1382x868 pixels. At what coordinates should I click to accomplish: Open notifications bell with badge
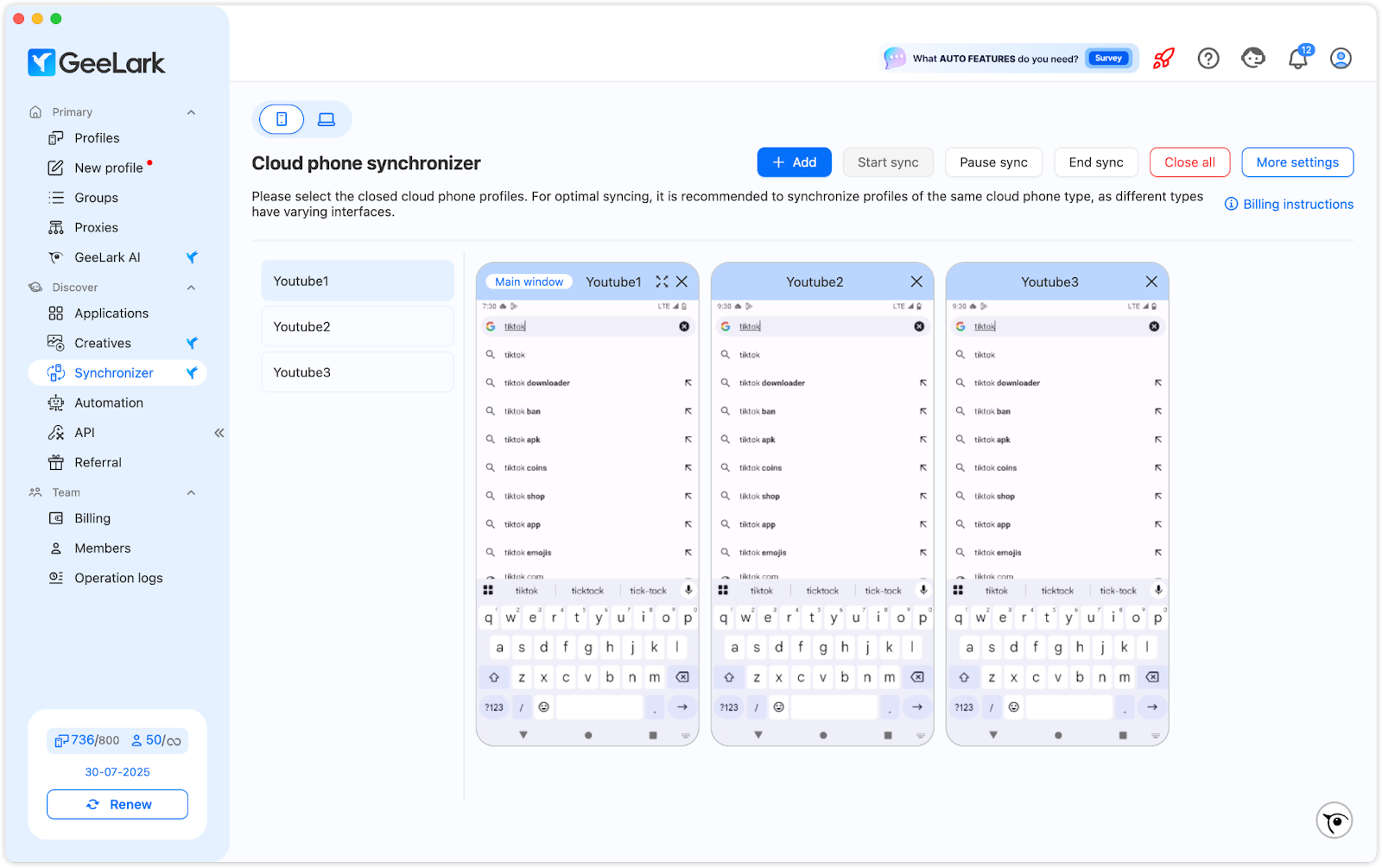click(x=1298, y=58)
